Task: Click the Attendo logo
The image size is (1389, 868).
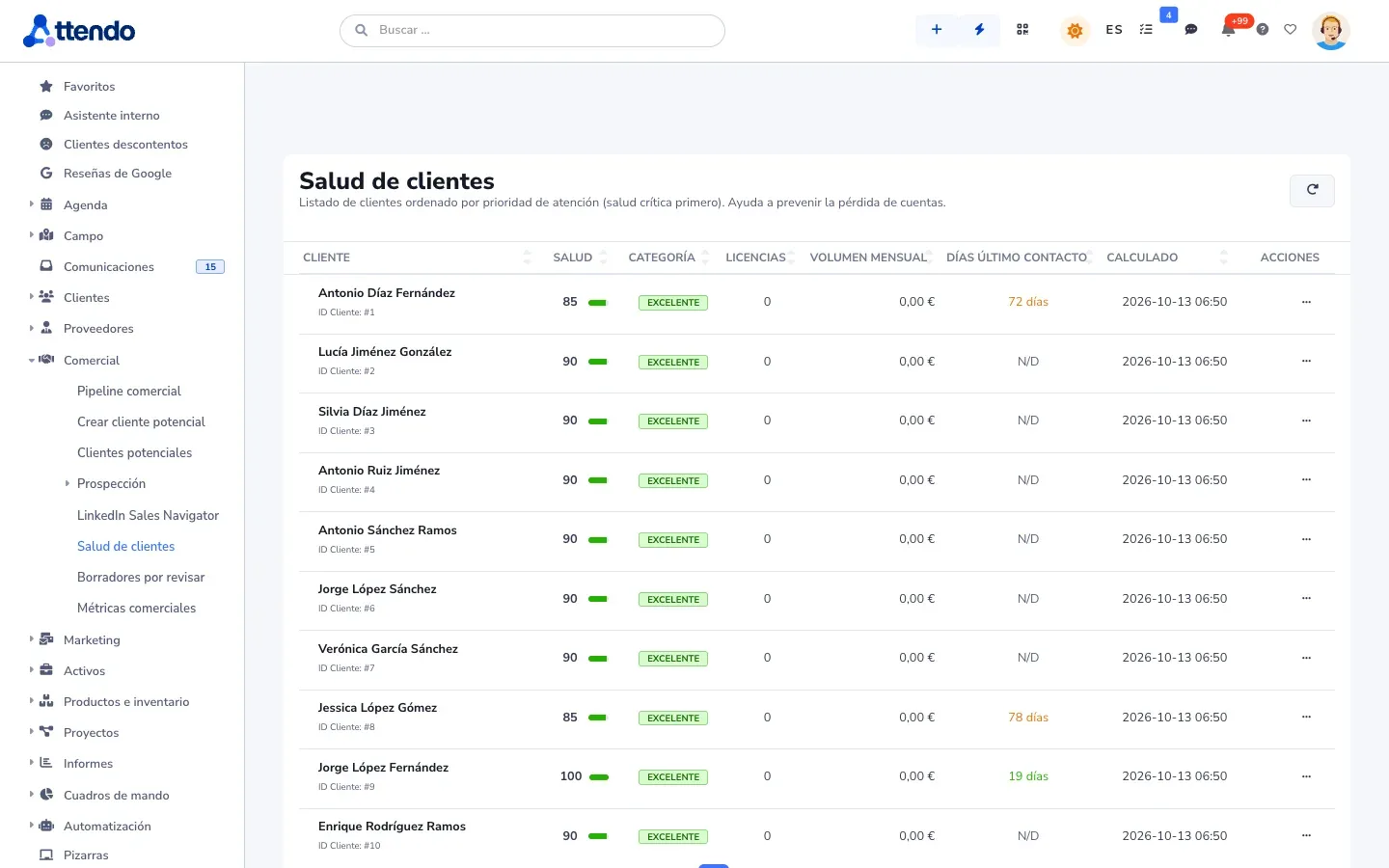Action: 79,31
